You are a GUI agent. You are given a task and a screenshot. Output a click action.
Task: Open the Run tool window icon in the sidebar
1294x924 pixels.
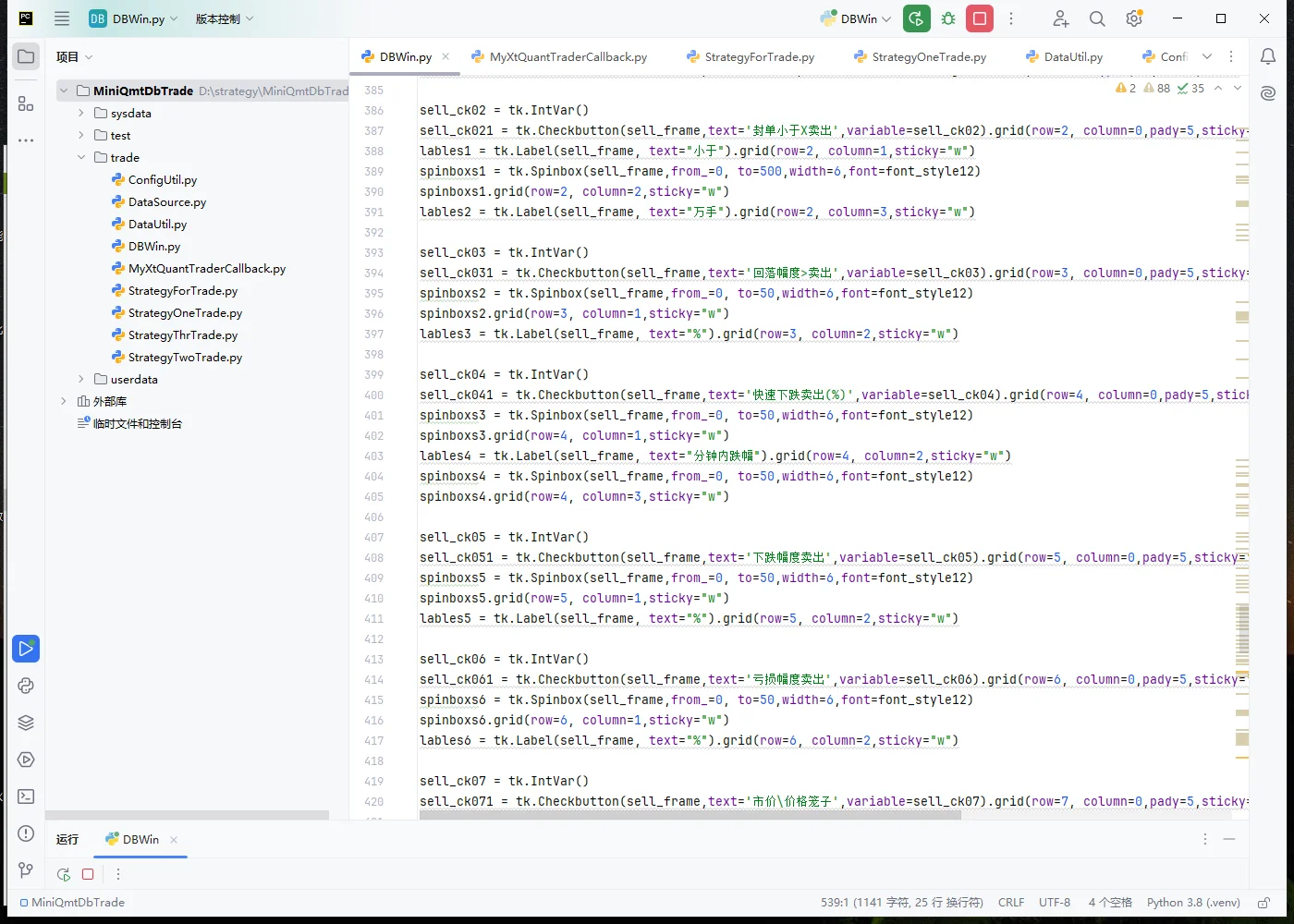click(x=26, y=649)
